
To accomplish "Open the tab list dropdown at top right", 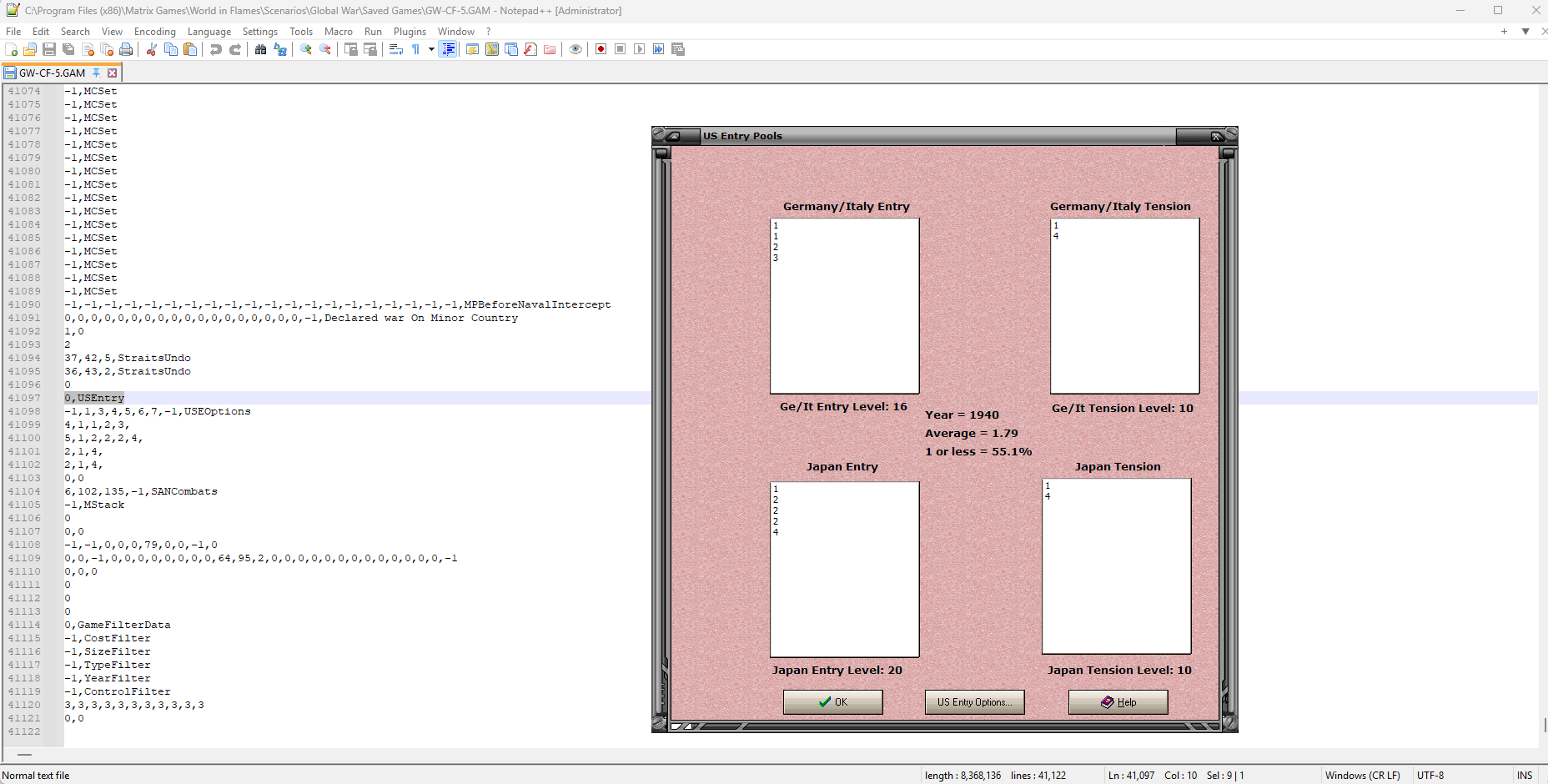I will [1526, 31].
